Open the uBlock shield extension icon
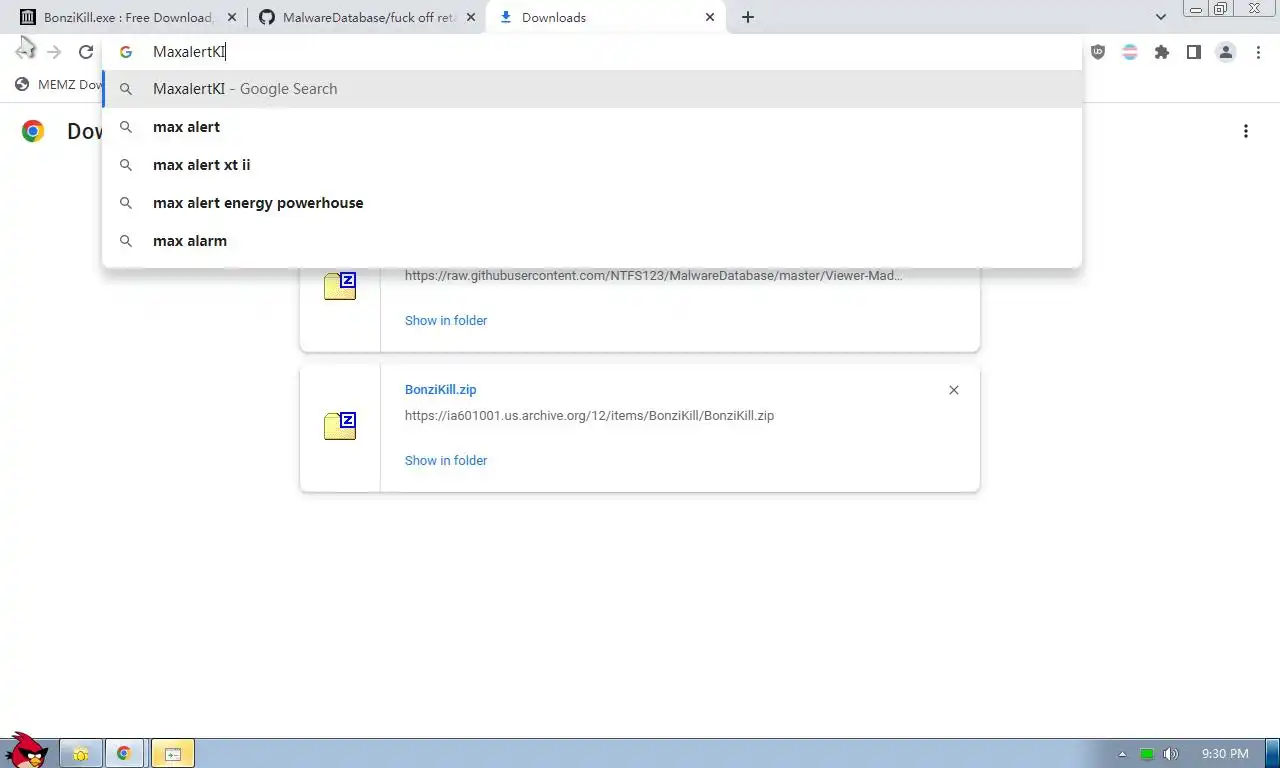1280x768 pixels. [x=1098, y=52]
